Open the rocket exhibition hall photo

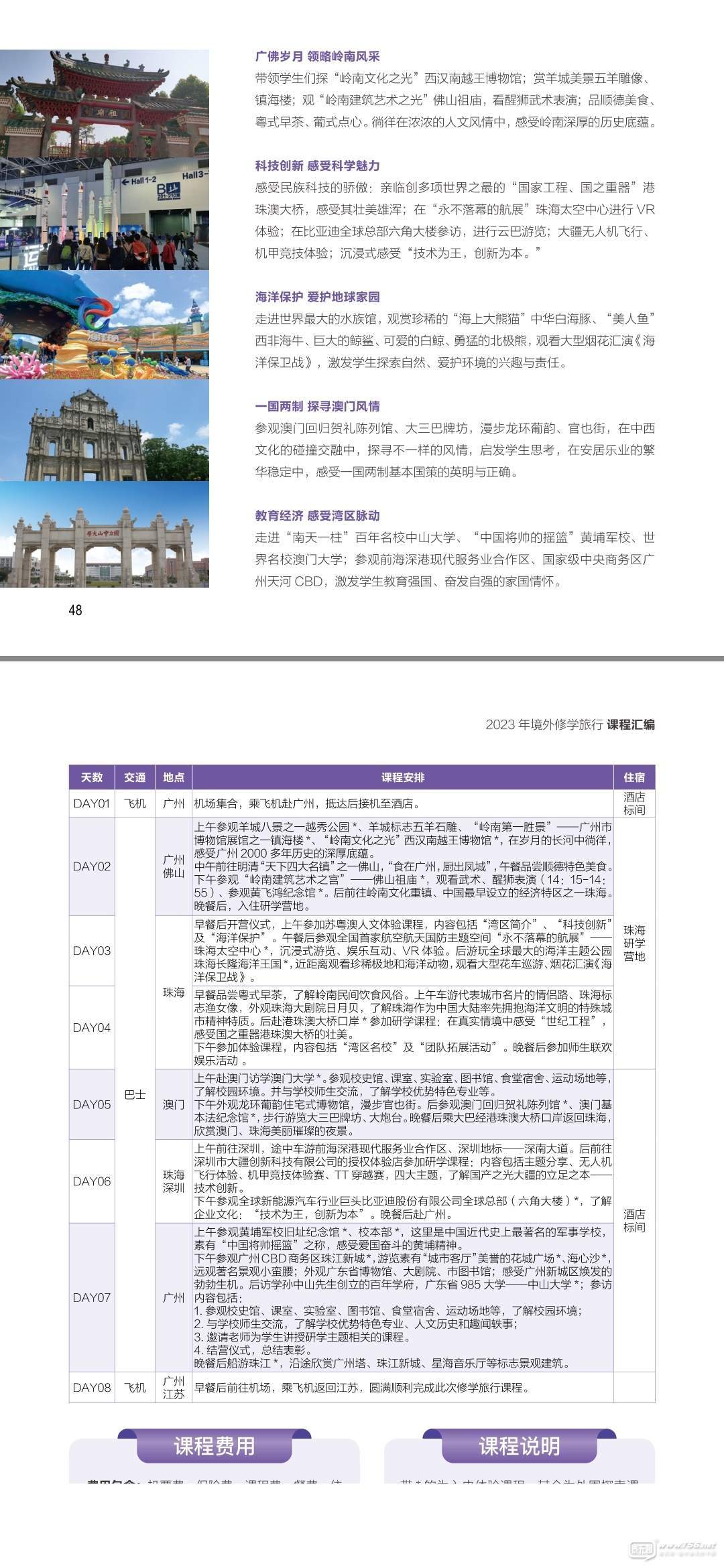tap(104, 215)
